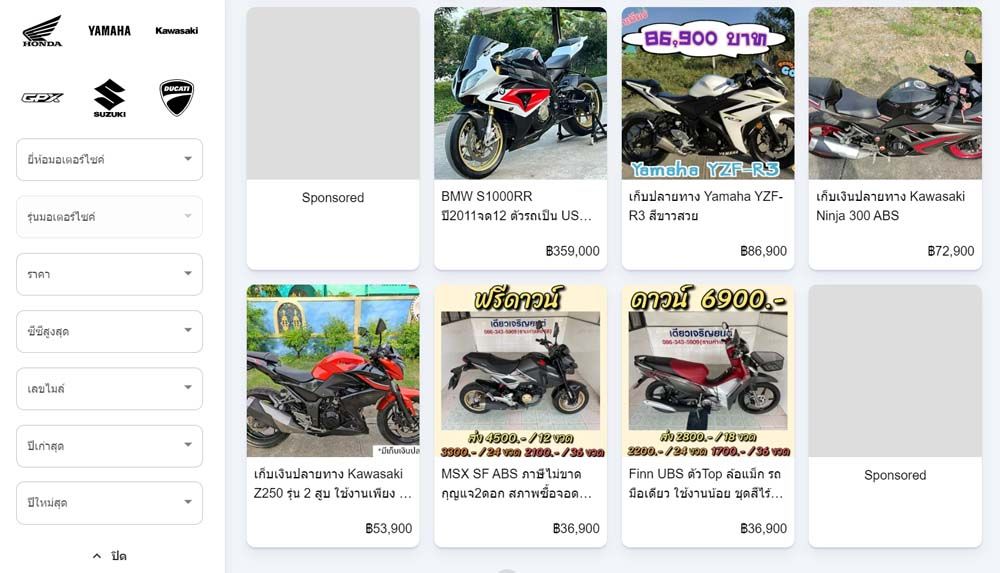Open the Yamaha YZF-R3 listing title
Viewport: 1000px width, 573px height.
coord(706,205)
